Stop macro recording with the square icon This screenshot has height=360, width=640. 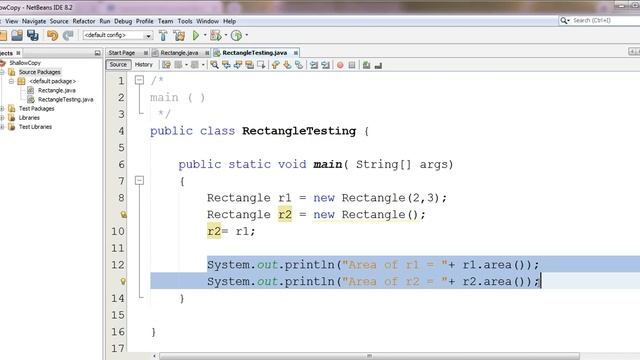(352, 65)
